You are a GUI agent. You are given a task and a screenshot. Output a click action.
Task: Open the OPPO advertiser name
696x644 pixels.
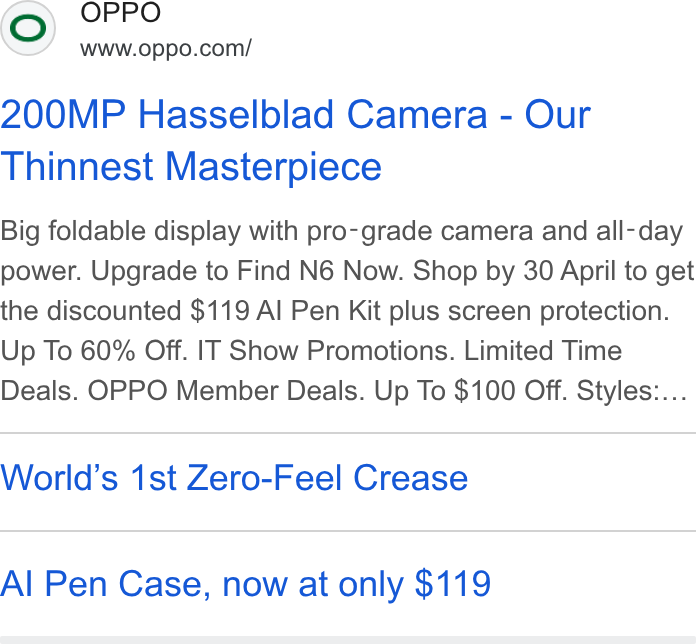tap(120, 12)
